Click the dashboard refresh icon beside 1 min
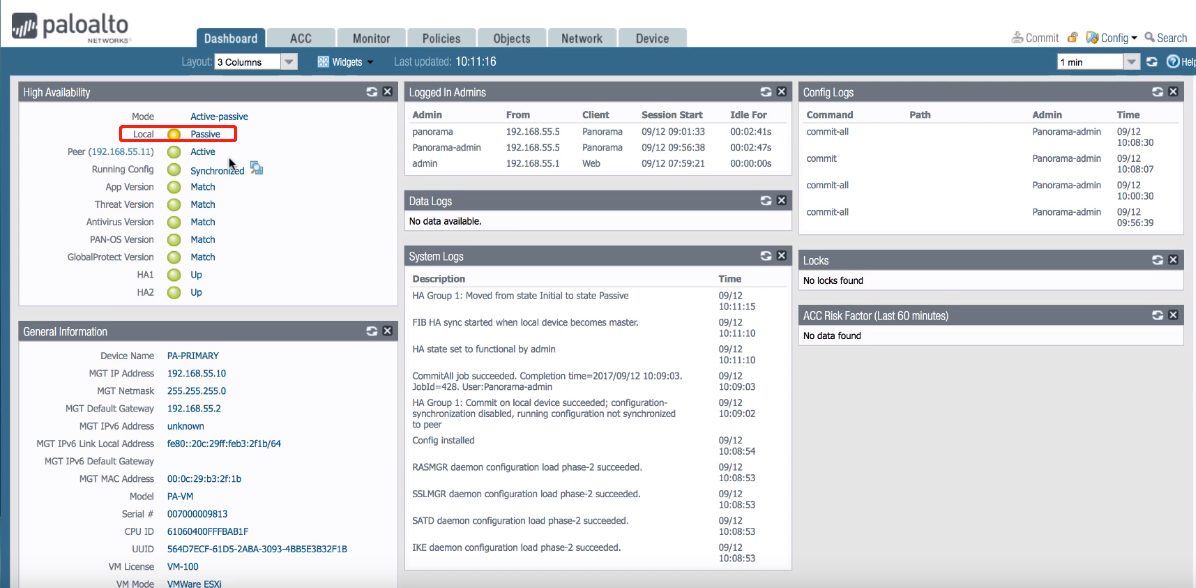This screenshot has width=1196, height=588. (x=1152, y=62)
